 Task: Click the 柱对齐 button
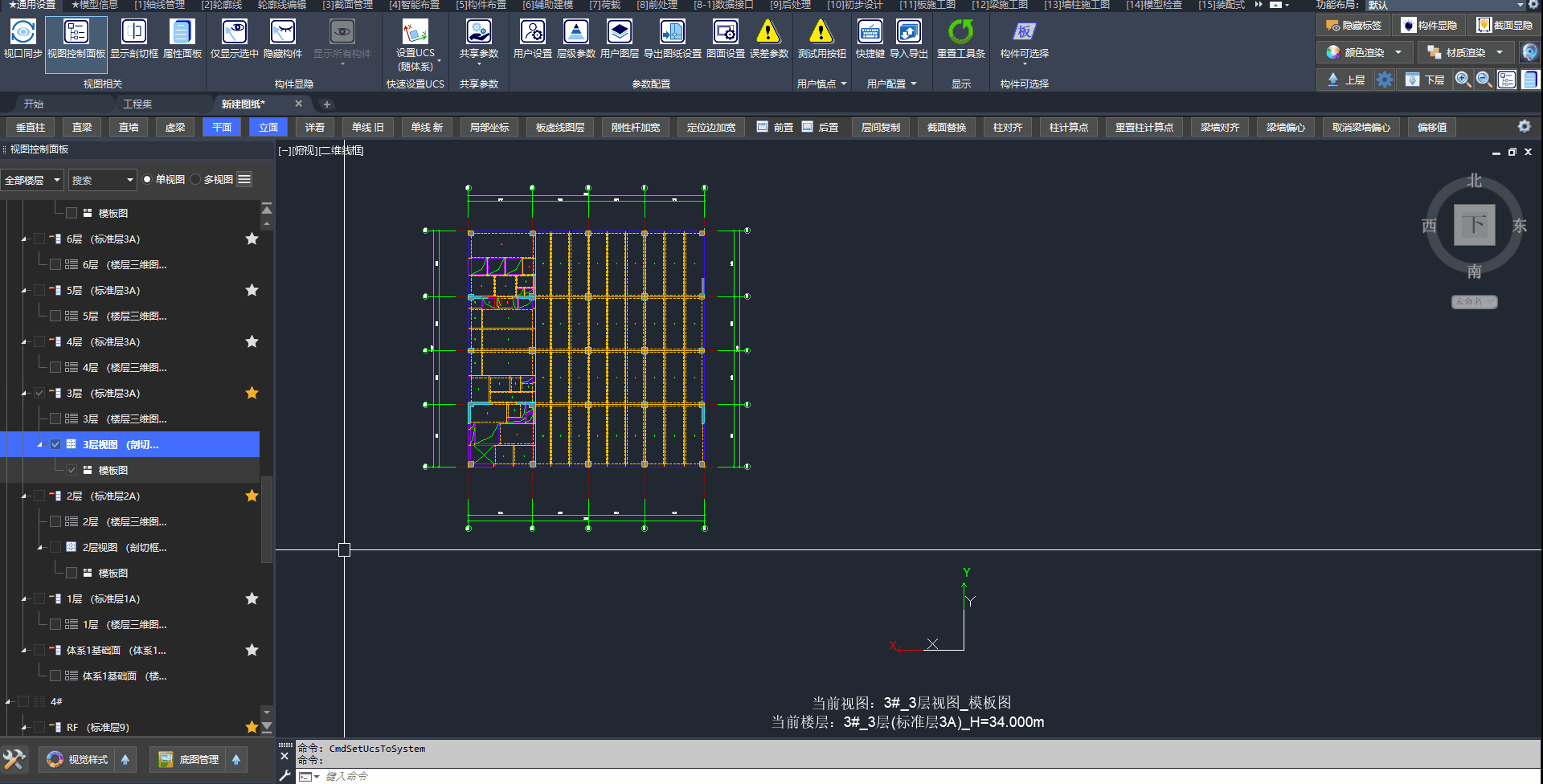[x=1007, y=128]
